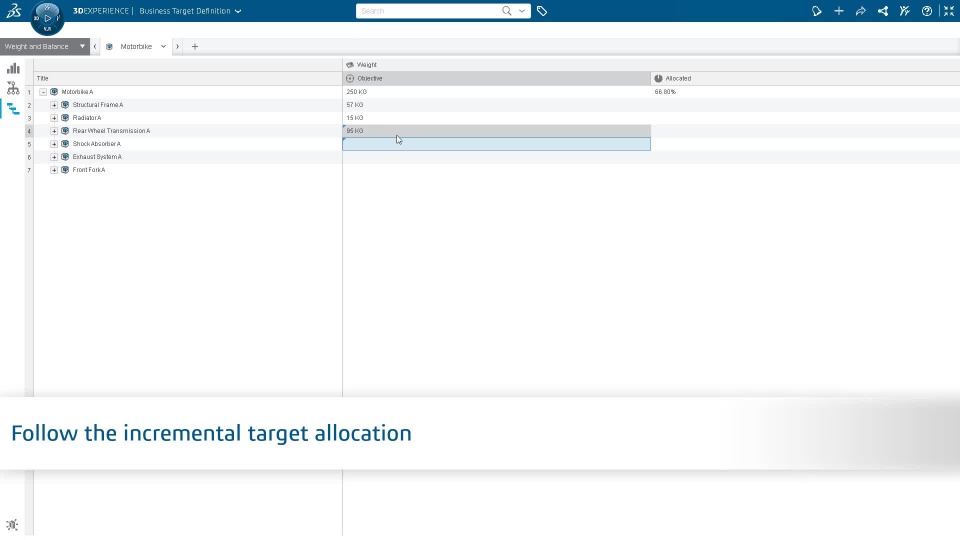Click the Allocated pie icon in header
Screen dimensions: 960x540
658,78
